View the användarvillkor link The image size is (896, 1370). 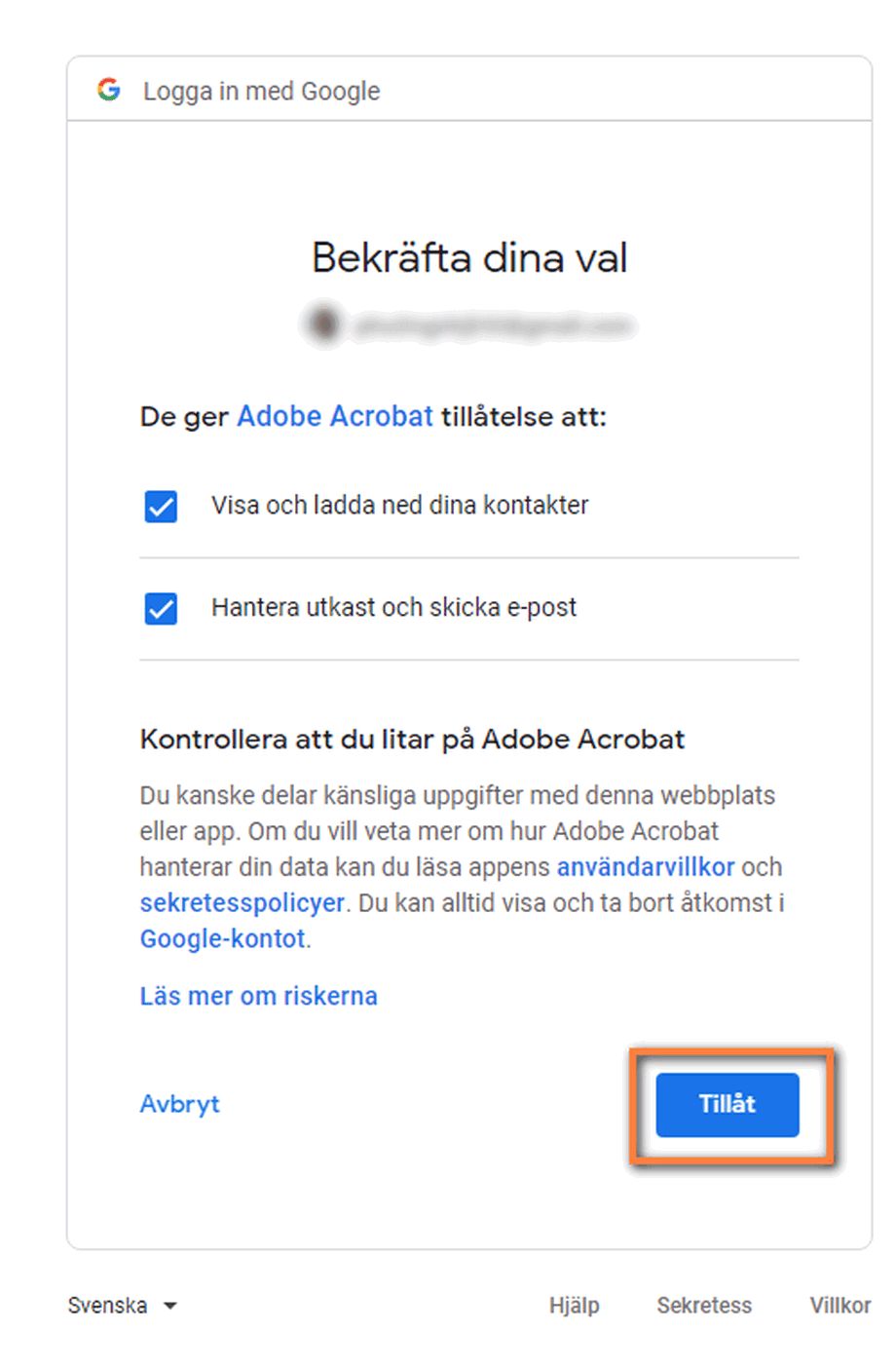click(x=644, y=866)
